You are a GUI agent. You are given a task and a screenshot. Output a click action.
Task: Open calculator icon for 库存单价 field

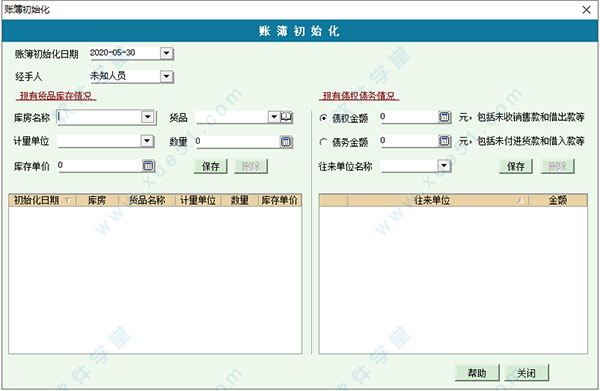coord(148,166)
